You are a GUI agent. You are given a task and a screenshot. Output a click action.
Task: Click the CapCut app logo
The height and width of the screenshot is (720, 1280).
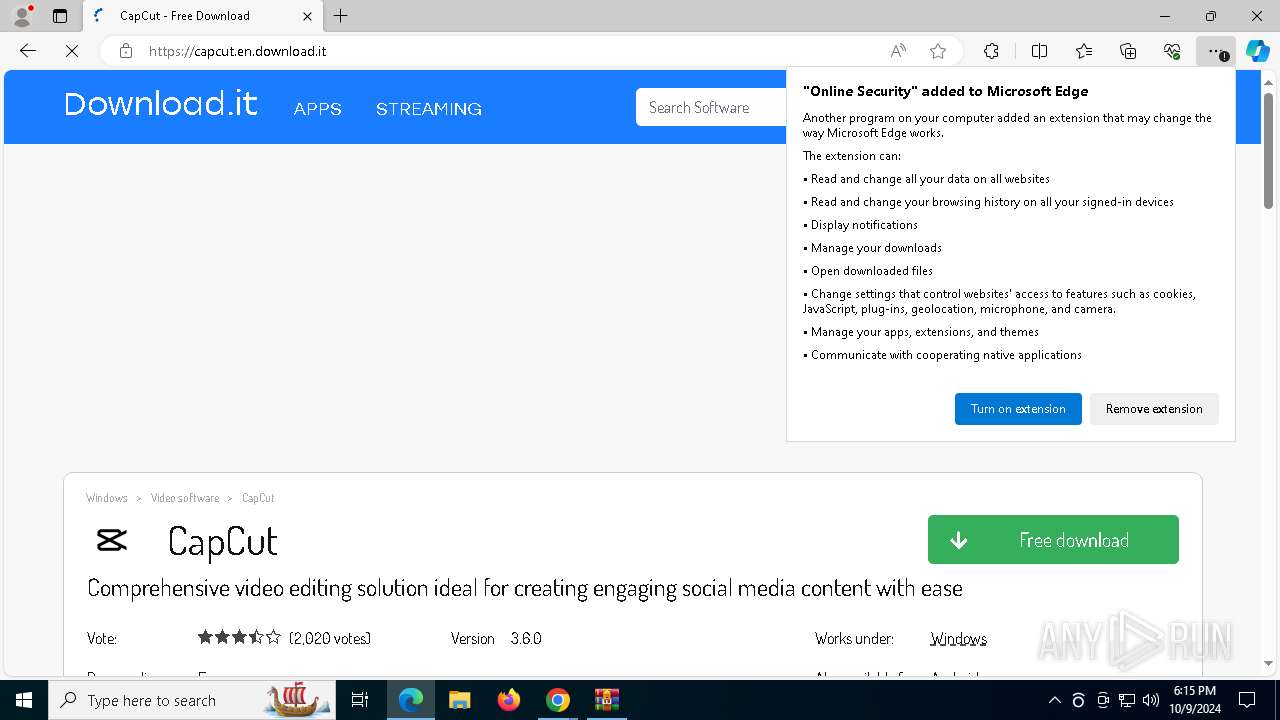pyautogui.click(x=112, y=540)
